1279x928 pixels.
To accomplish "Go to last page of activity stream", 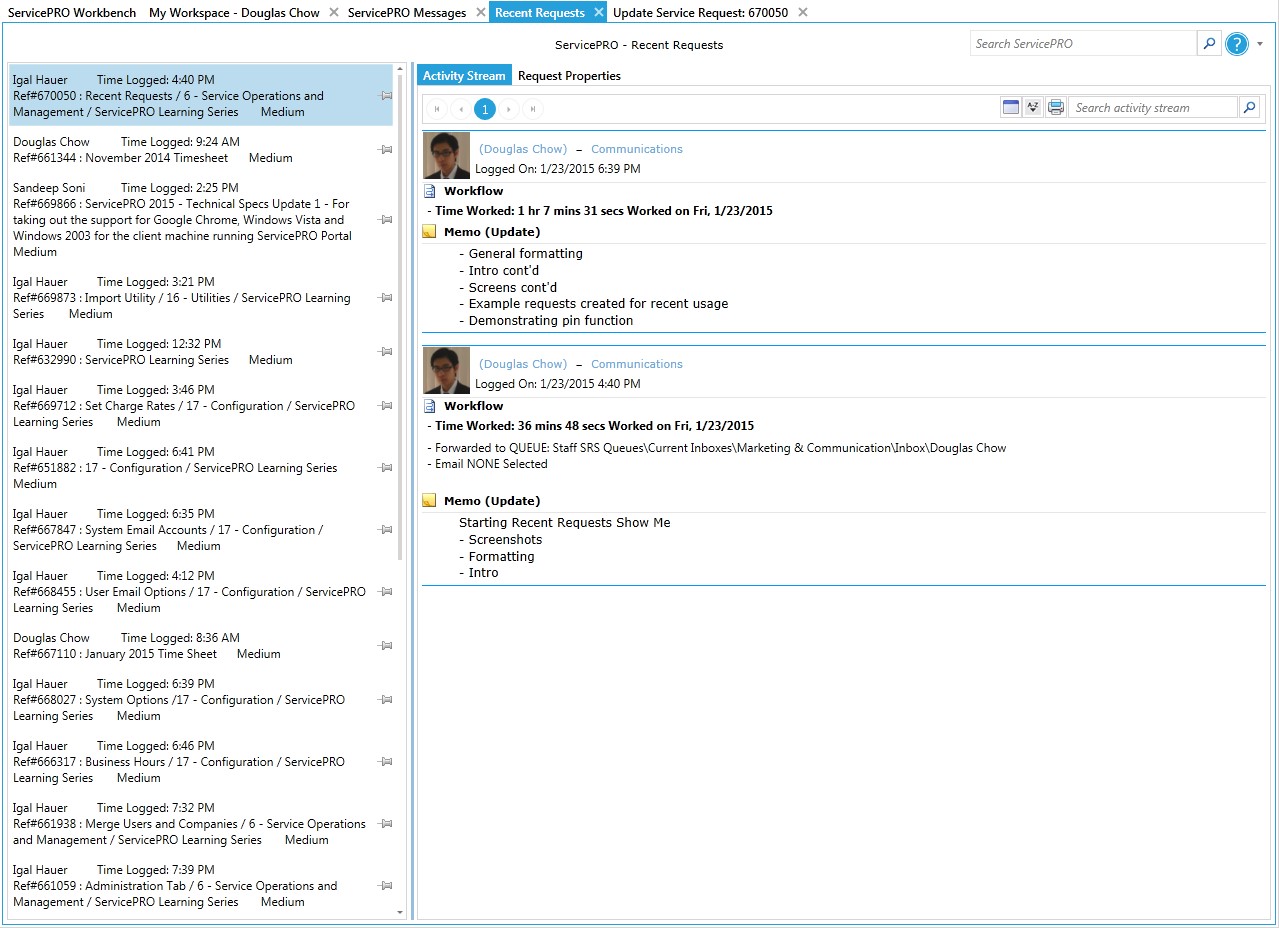I will [x=533, y=109].
